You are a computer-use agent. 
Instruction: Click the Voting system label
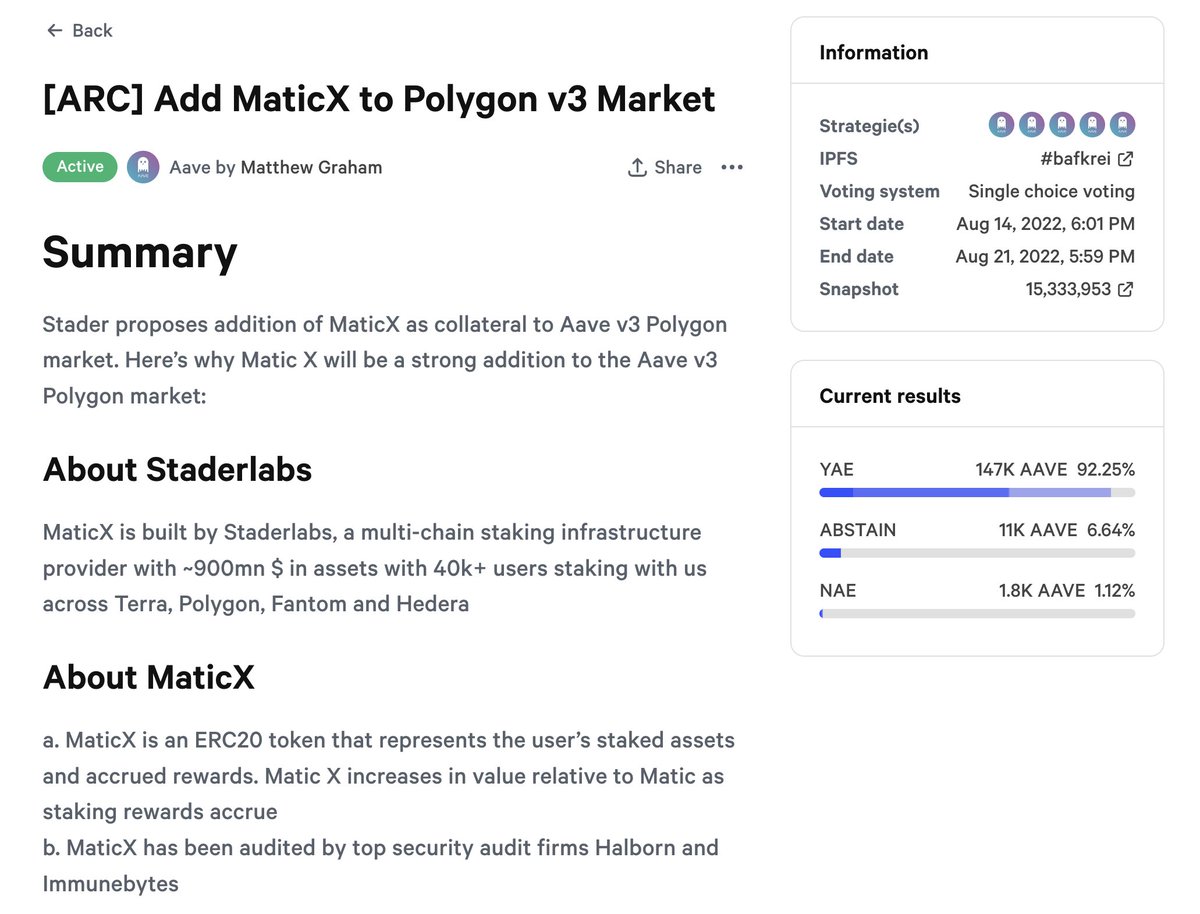tap(879, 191)
